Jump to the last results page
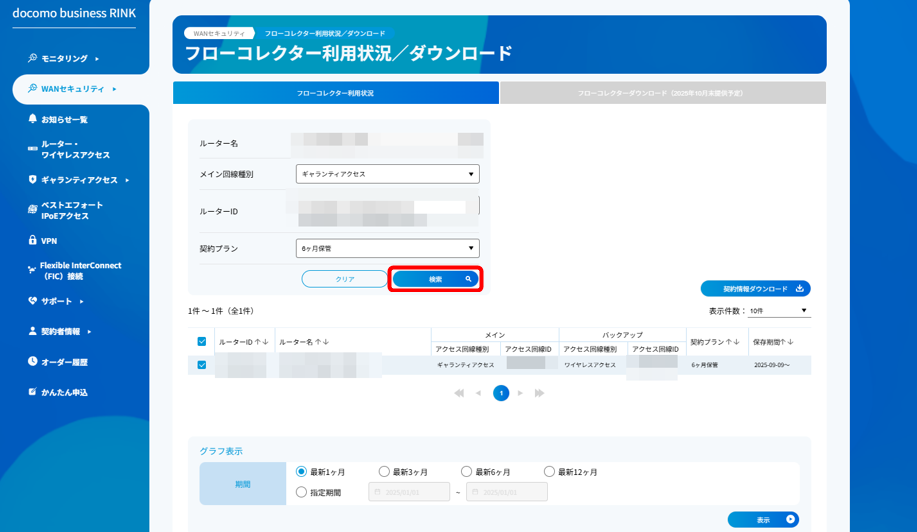 click(x=539, y=393)
